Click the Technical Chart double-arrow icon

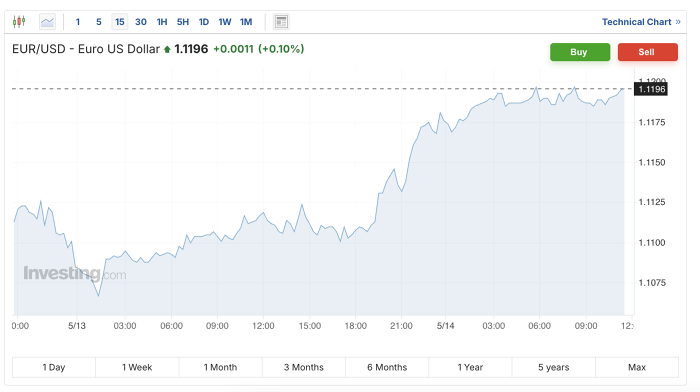point(678,22)
